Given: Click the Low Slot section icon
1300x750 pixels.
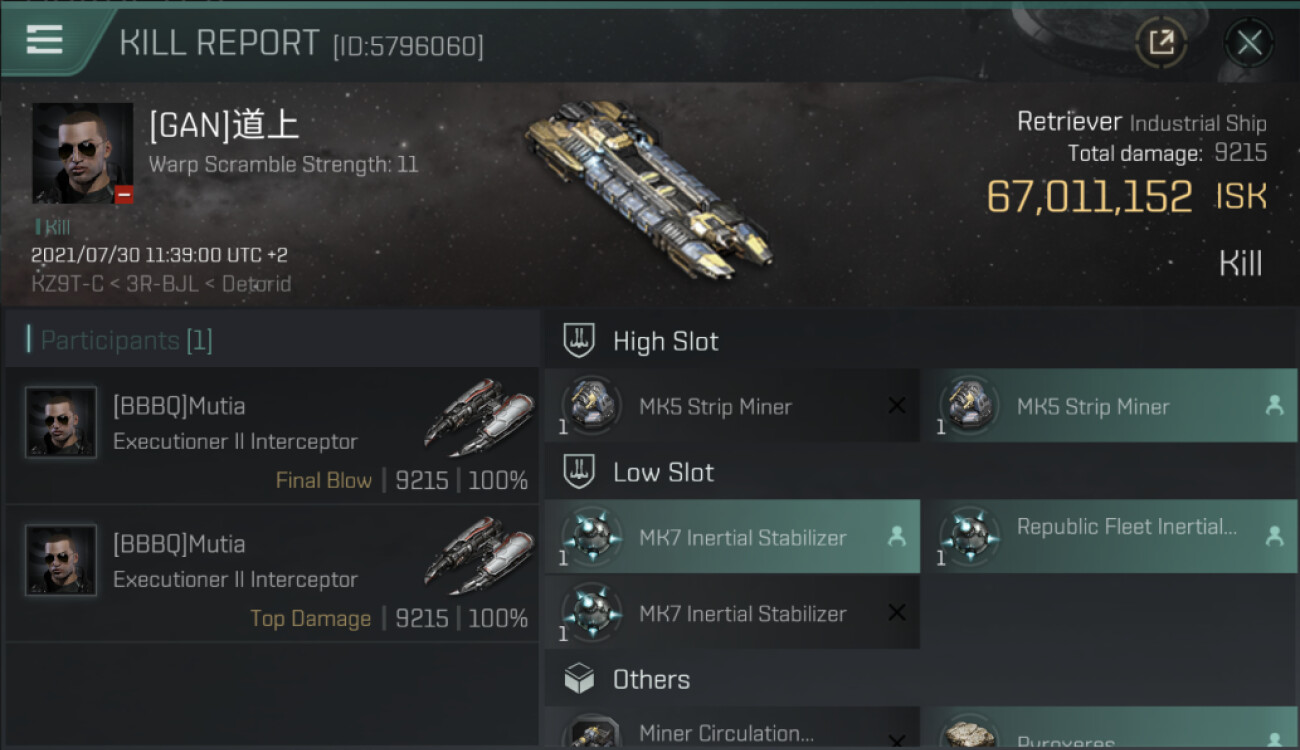Looking at the screenshot, I should pyautogui.click(x=579, y=472).
